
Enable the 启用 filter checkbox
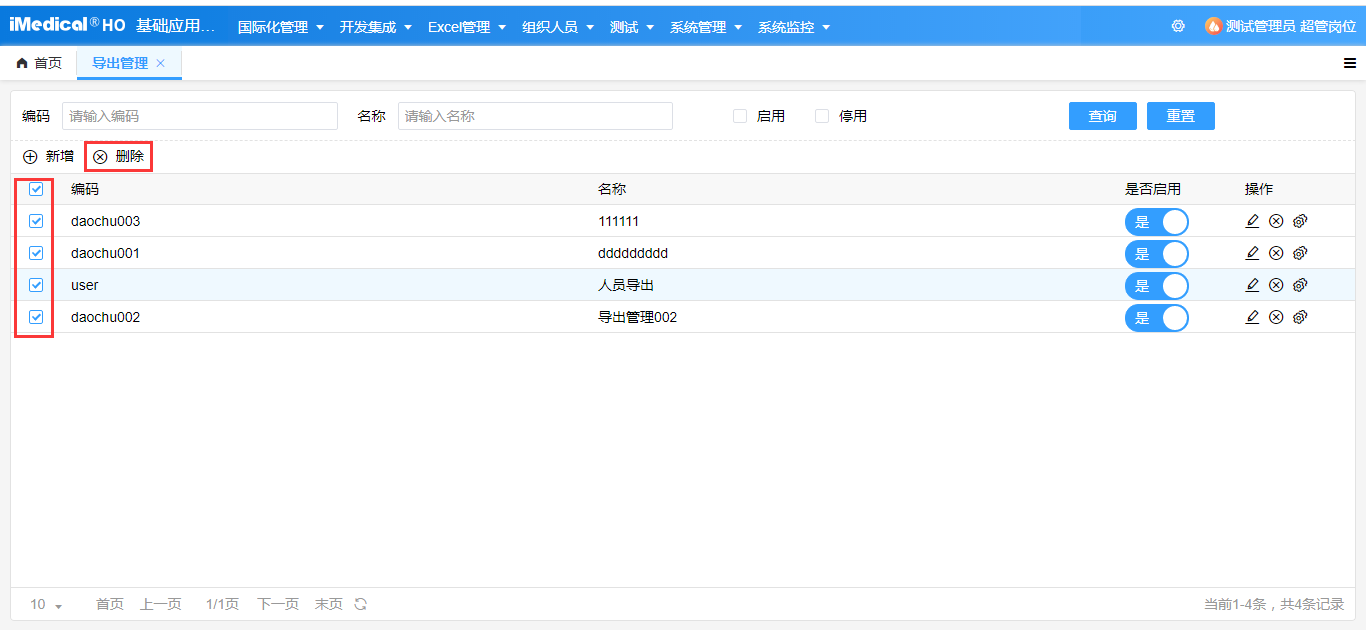739,115
